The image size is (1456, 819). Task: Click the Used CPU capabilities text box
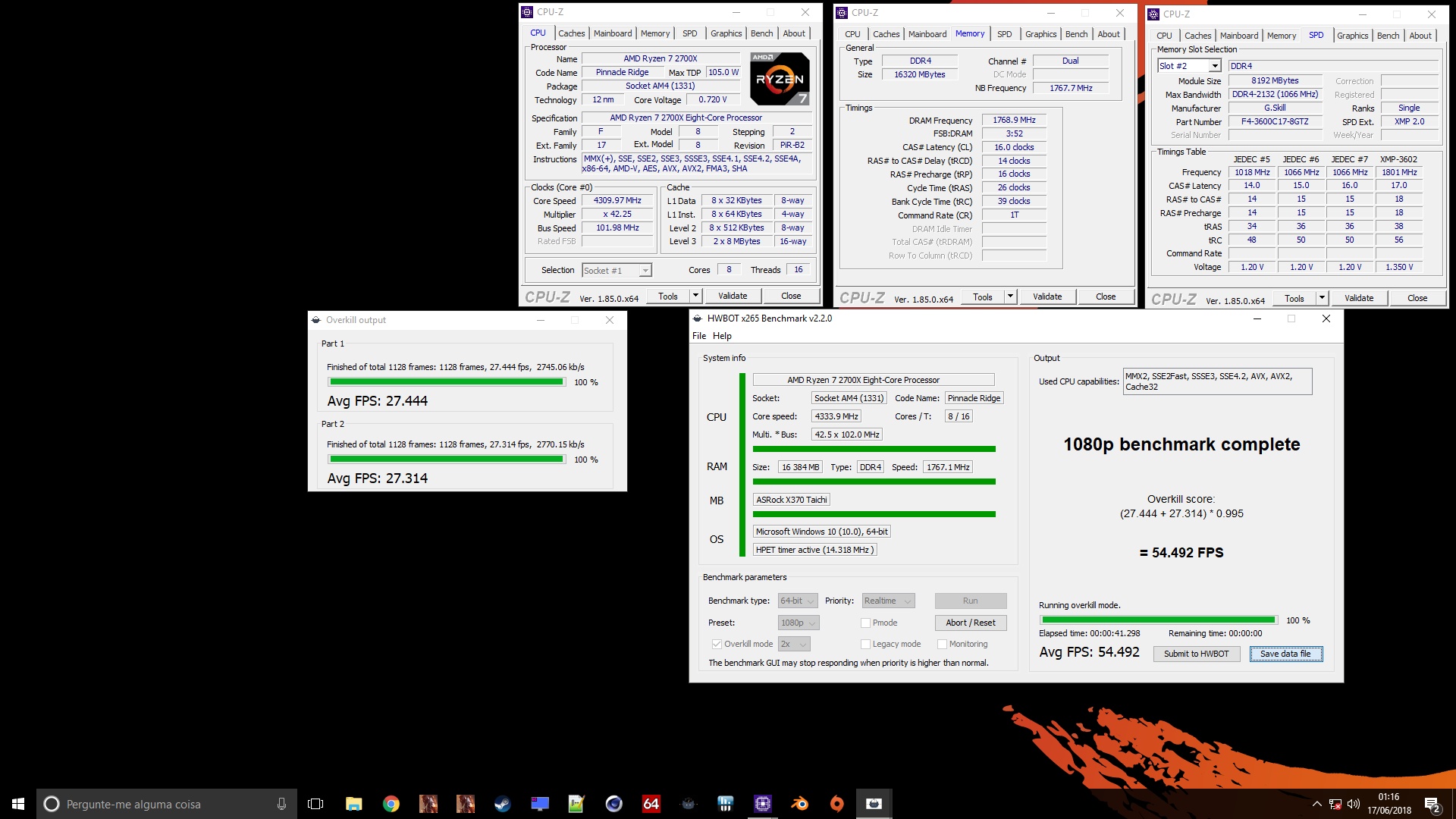click(1217, 381)
